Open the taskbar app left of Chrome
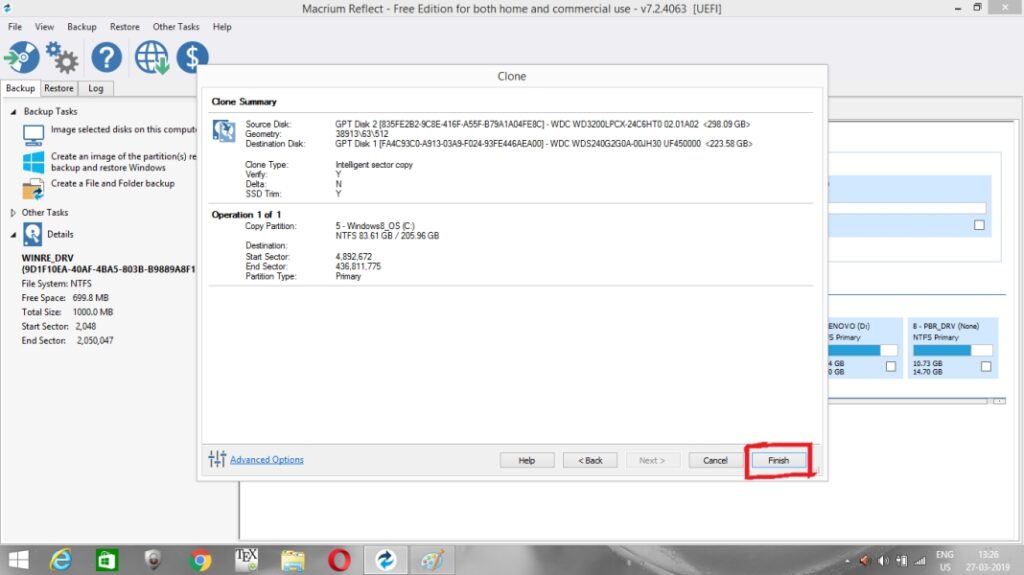This screenshot has height=575, width=1024. pos(153,560)
